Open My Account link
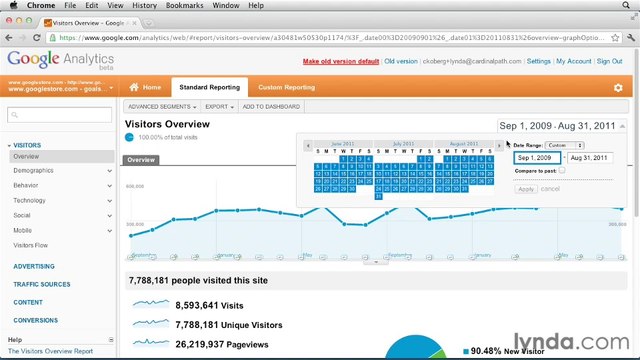This screenshot has width=640, height=360. 573,61
